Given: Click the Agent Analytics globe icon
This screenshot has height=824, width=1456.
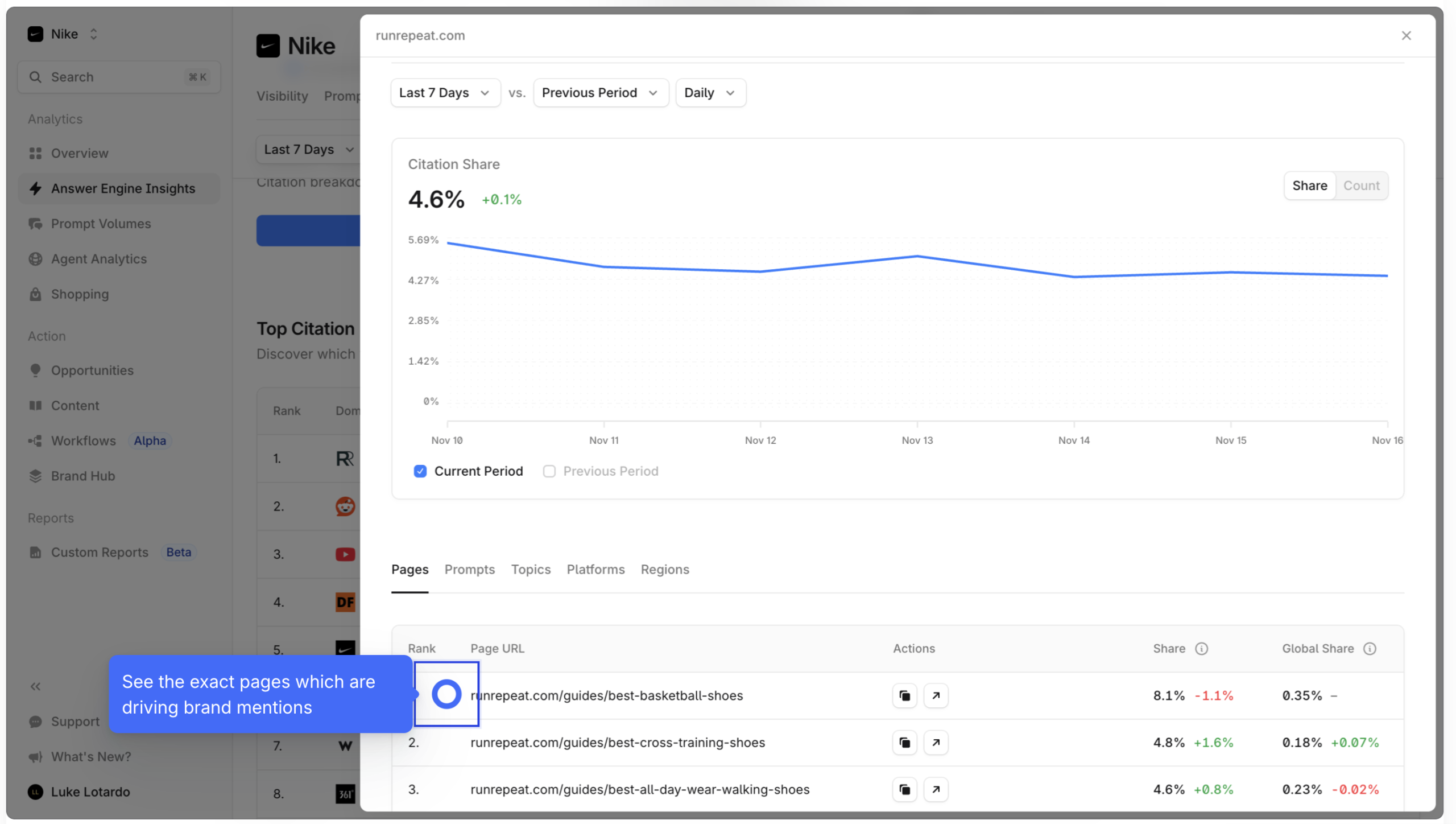Looking at the screenshot, I should pyautogui.click(x=35, y=259).
